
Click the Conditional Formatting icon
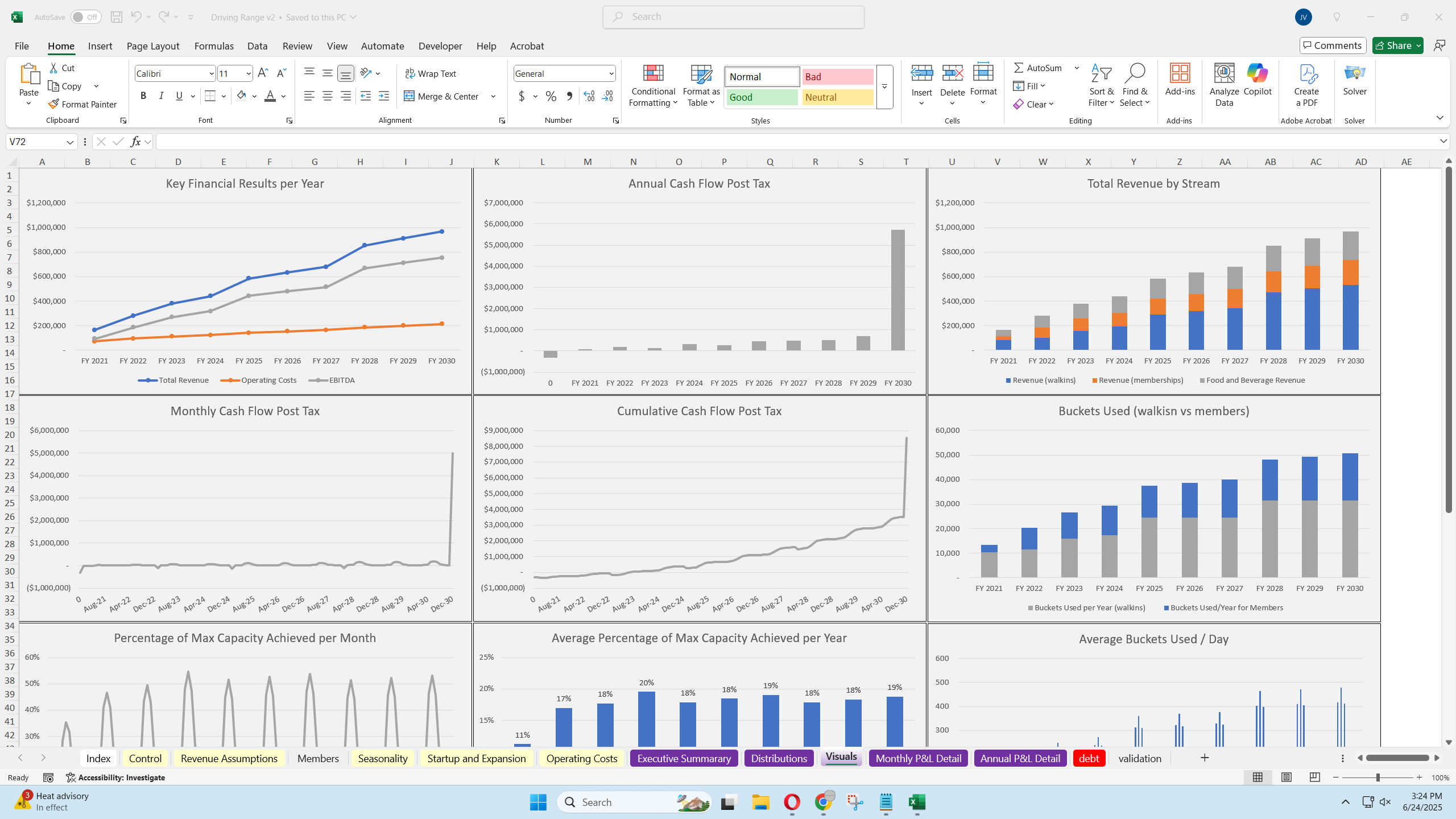click(x=653, y=74)
